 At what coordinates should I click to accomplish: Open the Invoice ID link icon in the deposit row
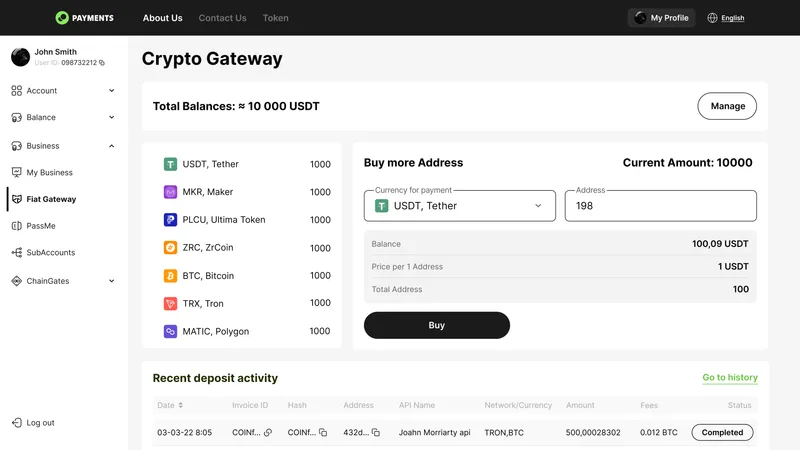click(x=268, y=433)
